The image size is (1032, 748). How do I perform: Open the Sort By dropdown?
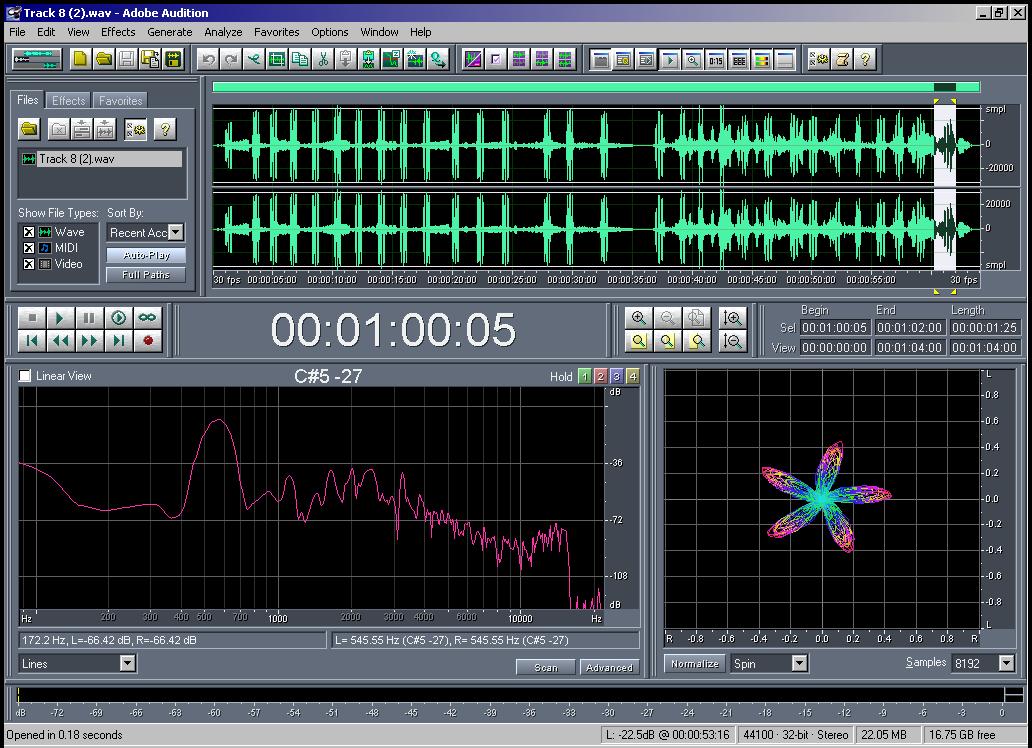coord(175,232)
